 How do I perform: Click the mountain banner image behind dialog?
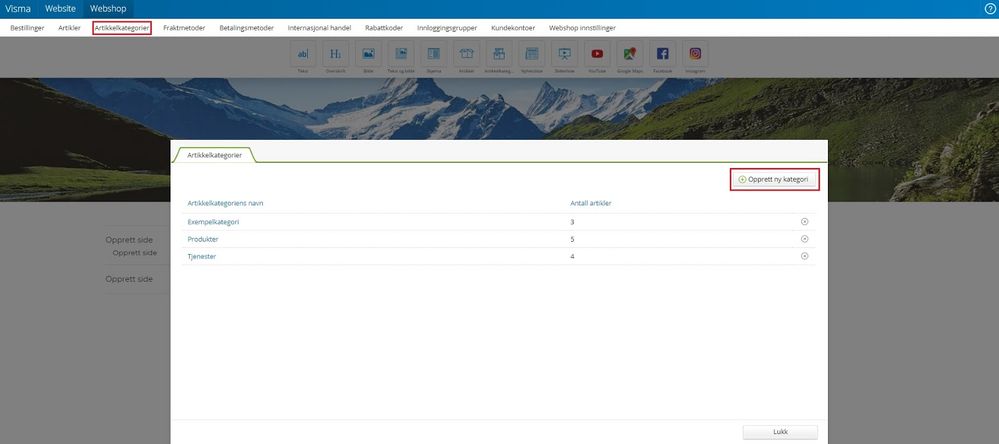click(499, 108)
